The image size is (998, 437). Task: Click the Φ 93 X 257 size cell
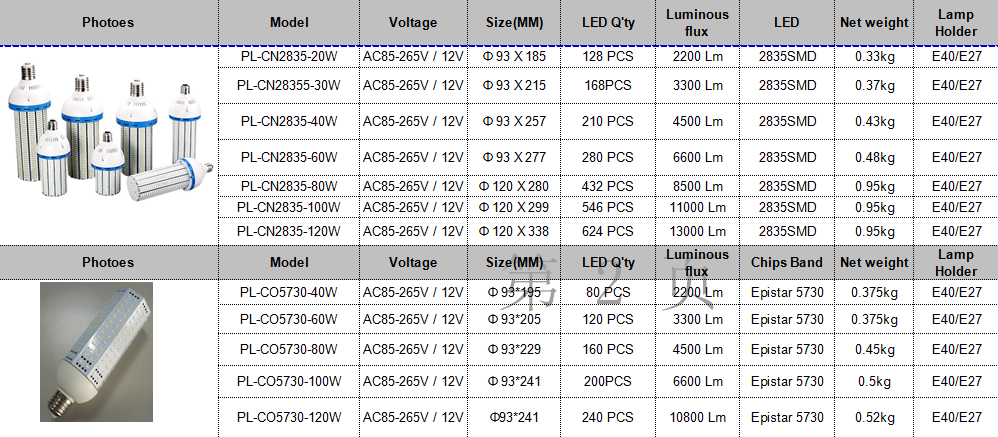click(514, 121)
